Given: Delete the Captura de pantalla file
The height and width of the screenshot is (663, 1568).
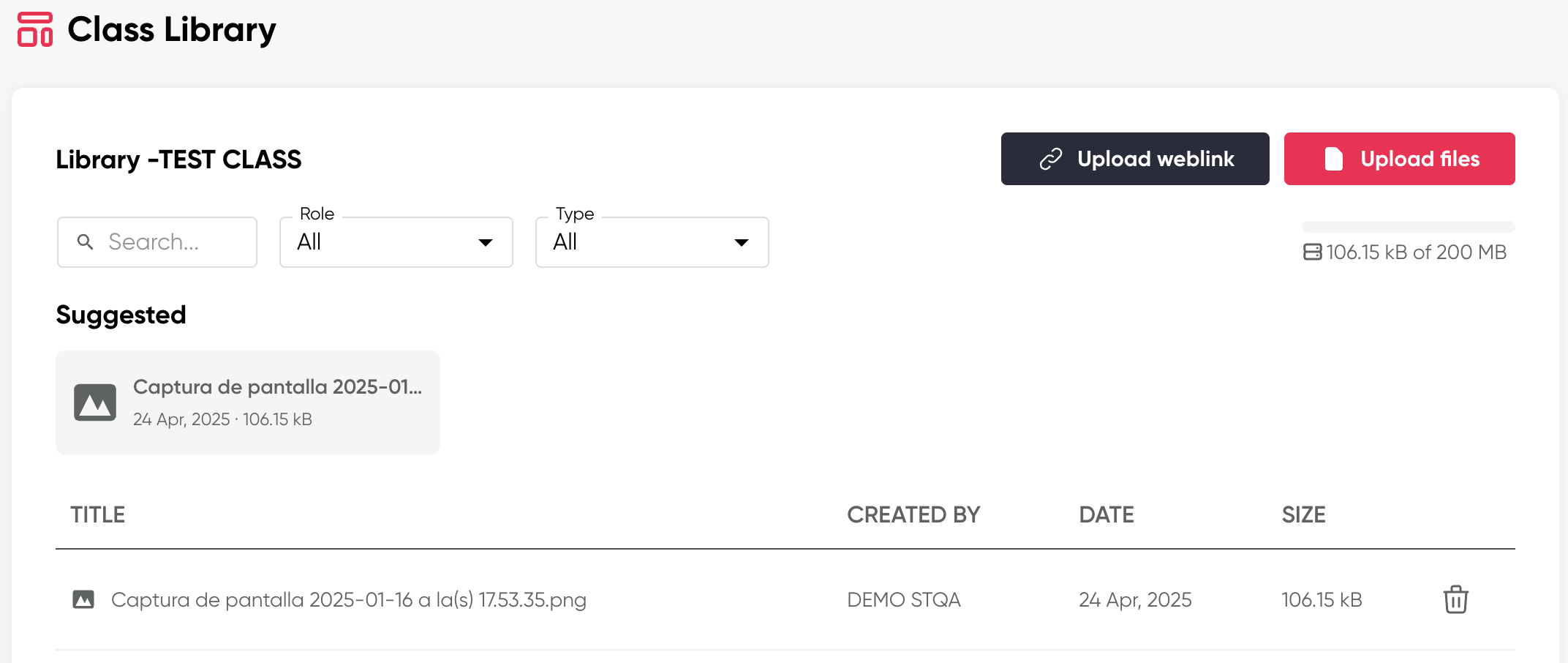Looking at the screenshot, I should click(1455, 599).
